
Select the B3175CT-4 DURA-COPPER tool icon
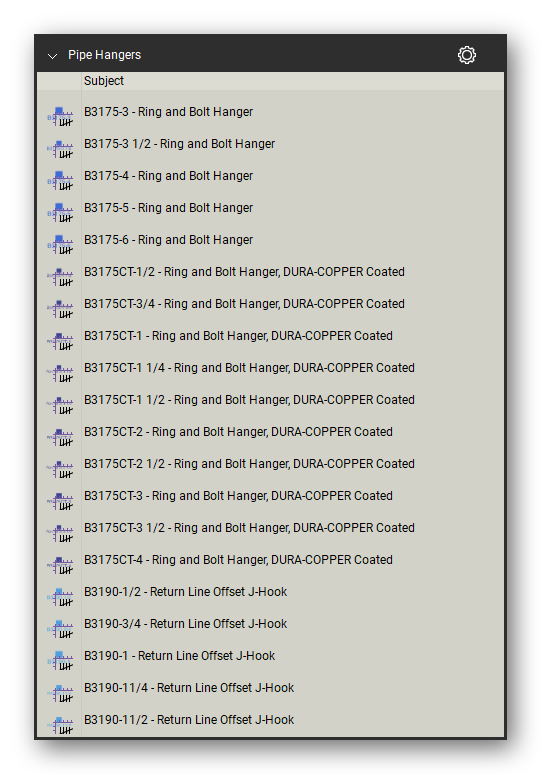pyautogui.click(x=60, y=565)
